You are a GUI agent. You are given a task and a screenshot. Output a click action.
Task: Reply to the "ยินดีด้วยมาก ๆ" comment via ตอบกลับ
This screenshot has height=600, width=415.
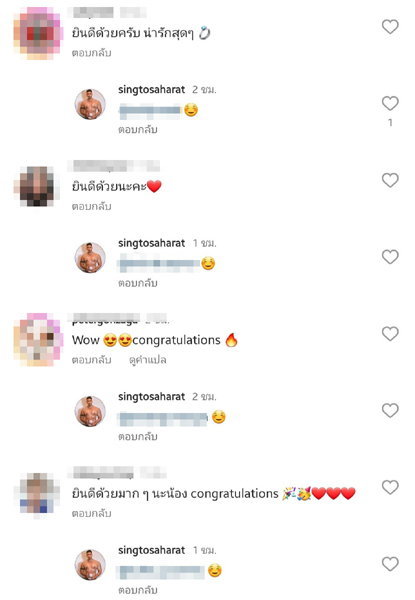[91, 514]
